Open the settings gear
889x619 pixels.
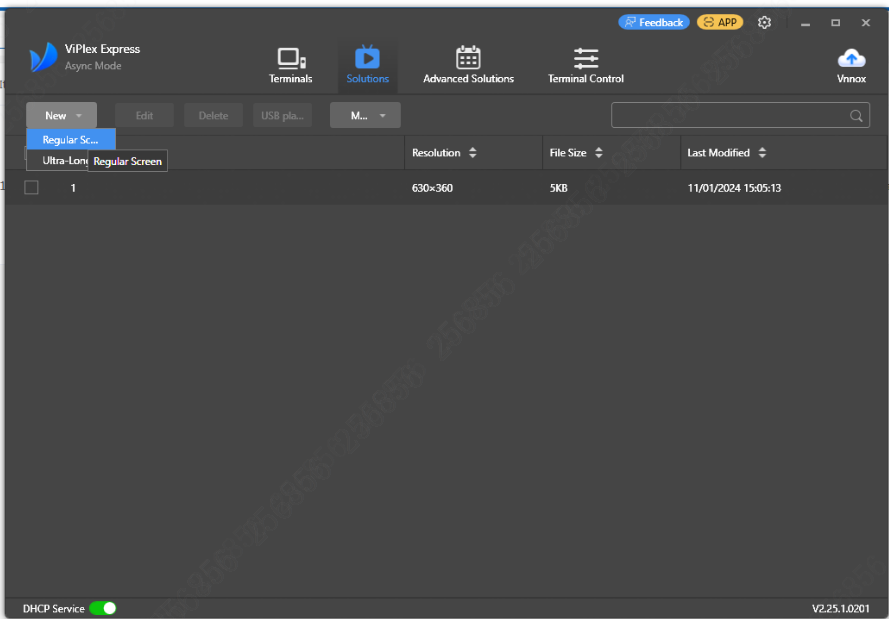(764, 21)
